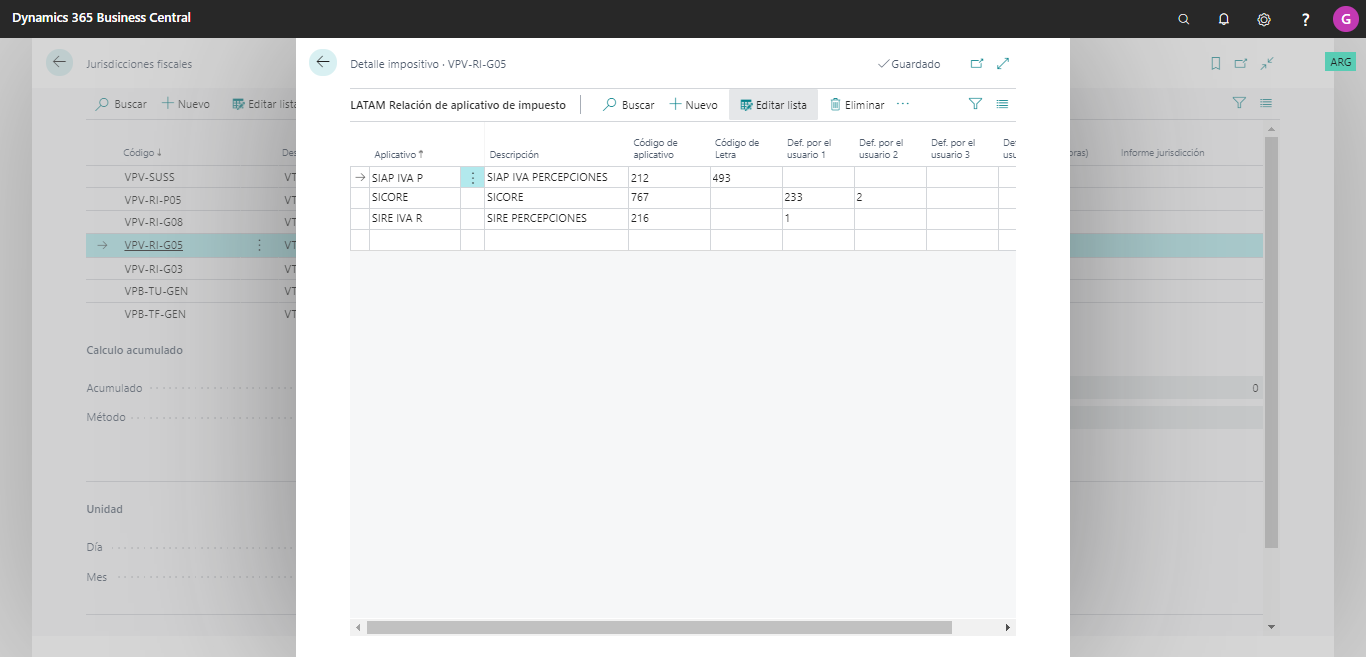Toggle filter icon on background page
The height and width of the screenshot is (657, 1366).
[1239, 103]
